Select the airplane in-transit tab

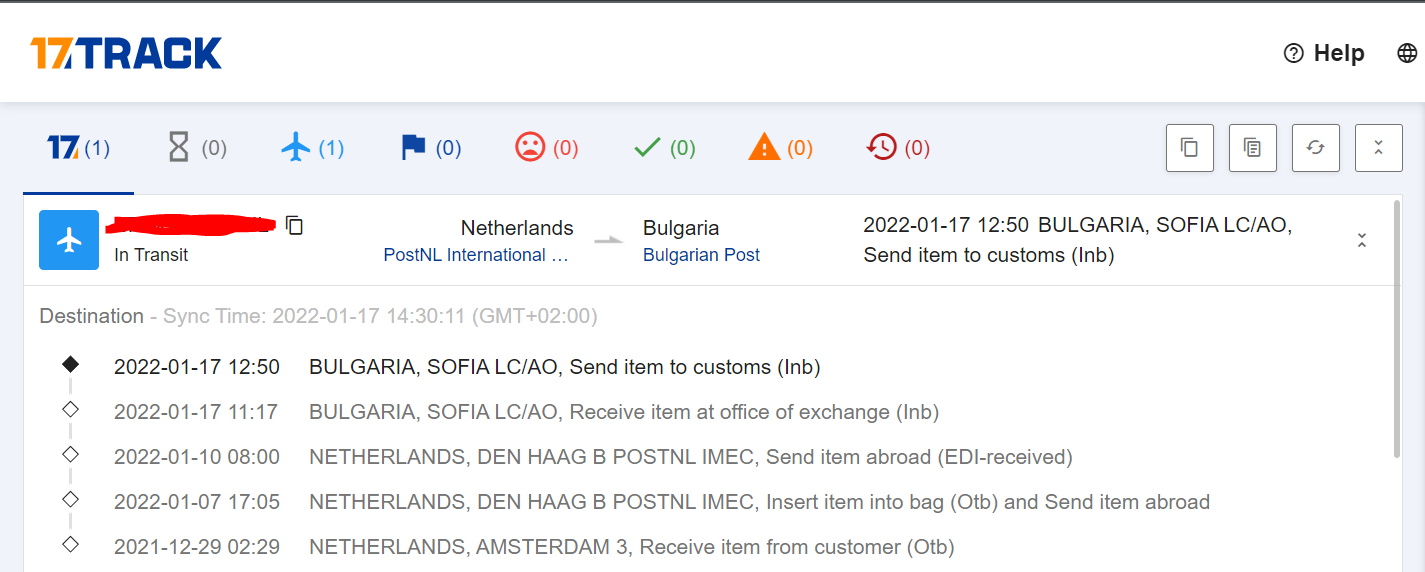click(x=313, y=148)
